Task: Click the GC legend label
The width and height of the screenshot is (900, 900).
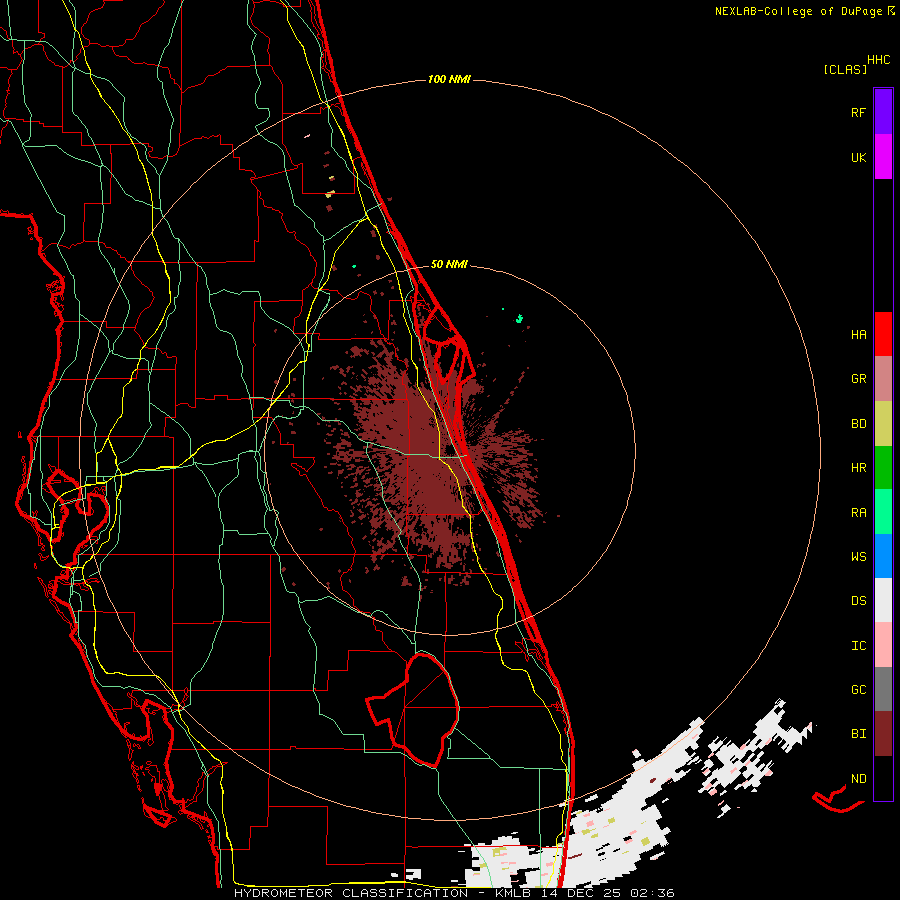Action: click(x=858, y=690)
